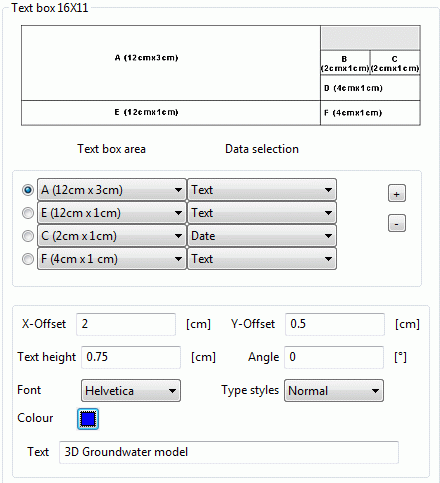The image size is (440, 483).
Task: Open the blue Colour swatch picker
Action: 88,419
